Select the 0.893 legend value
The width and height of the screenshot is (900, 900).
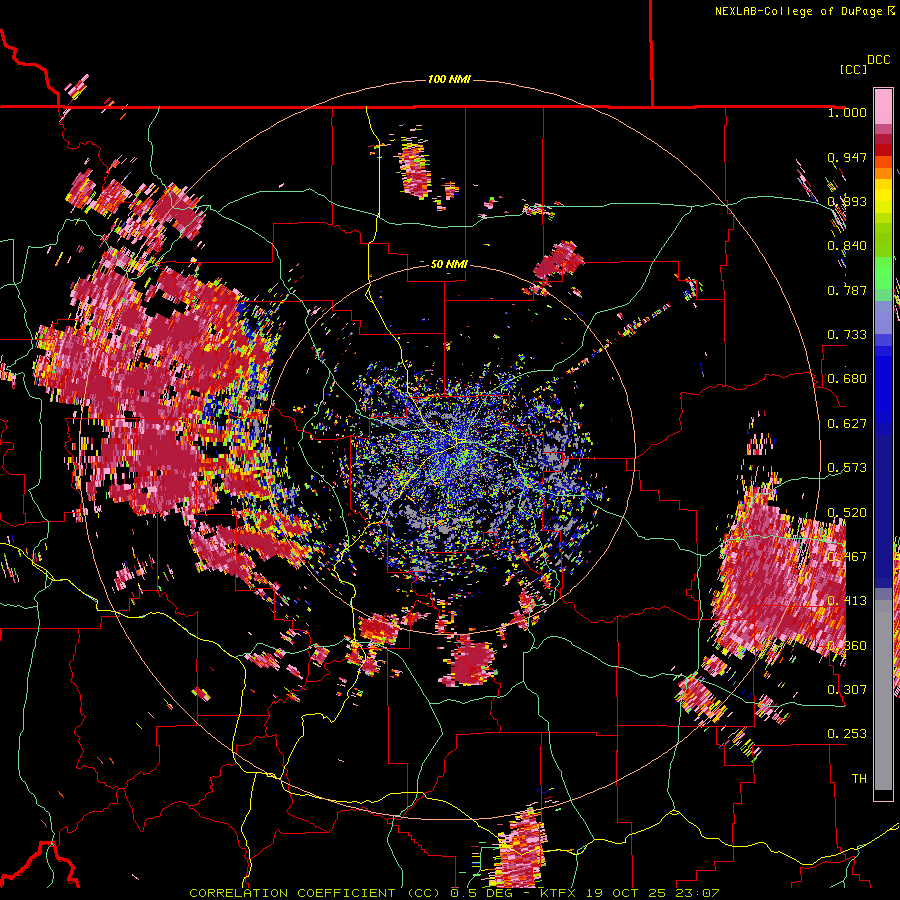[847, 201]
